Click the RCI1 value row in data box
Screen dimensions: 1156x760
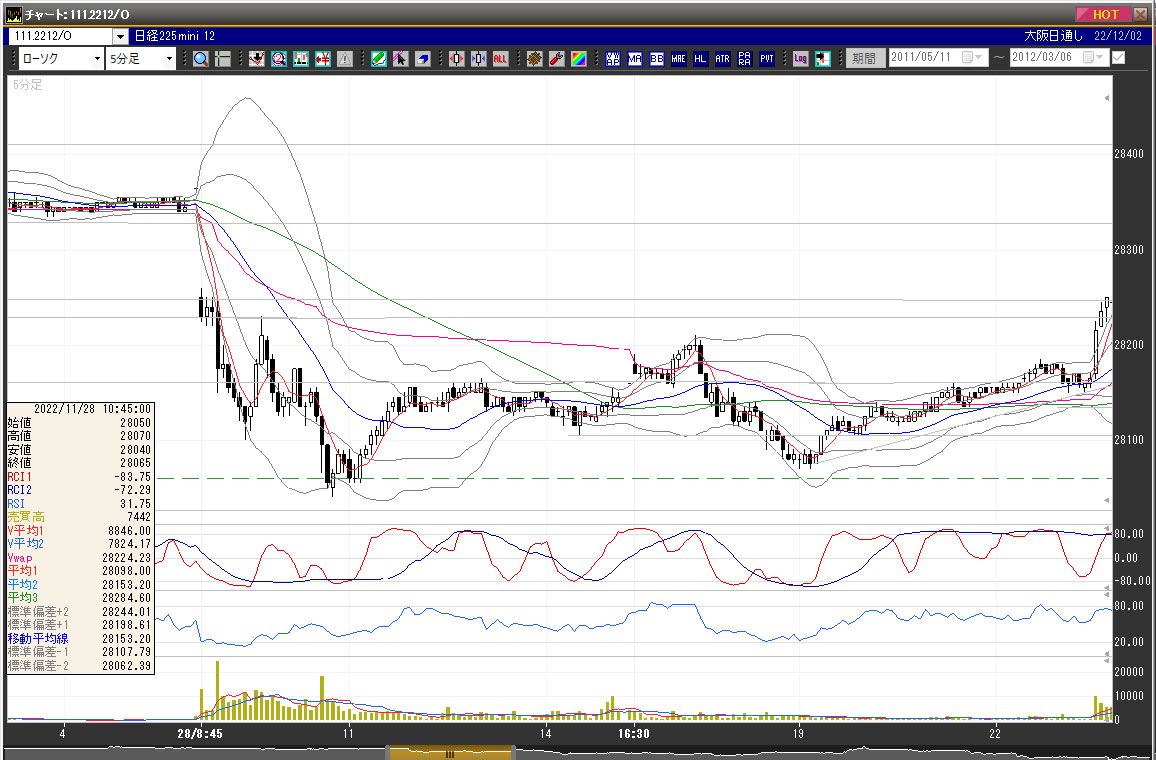point(80,476)
